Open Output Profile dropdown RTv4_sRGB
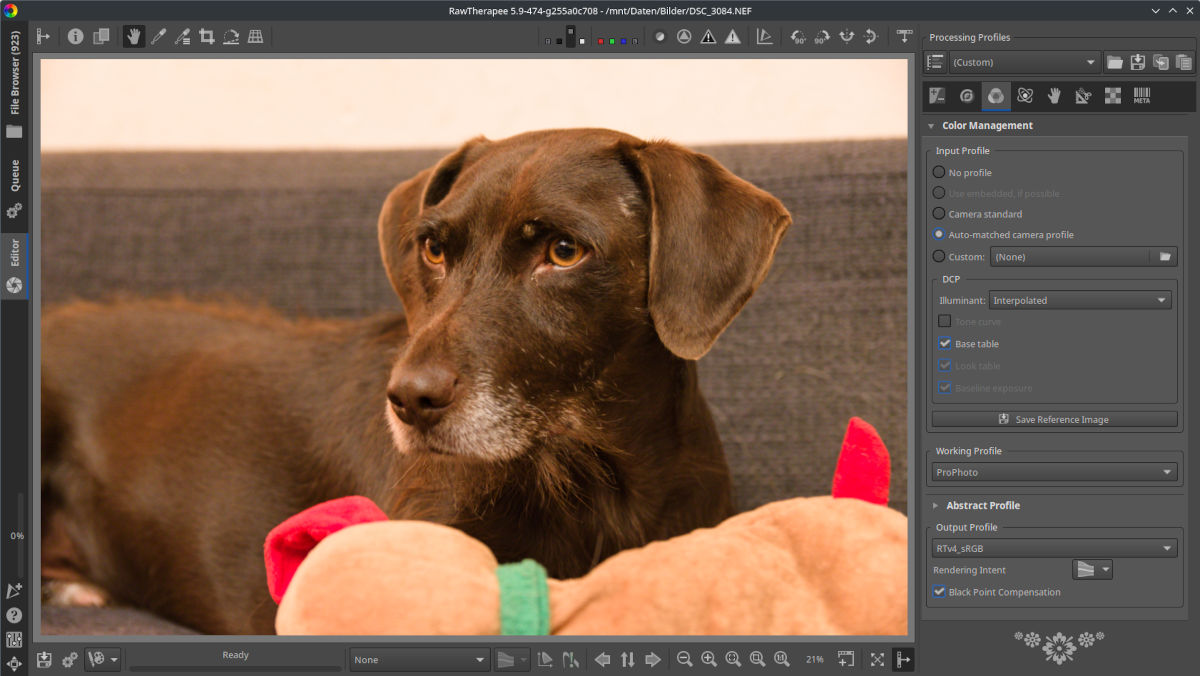Screen dimensions: 1200x676 coord(1054,548)
